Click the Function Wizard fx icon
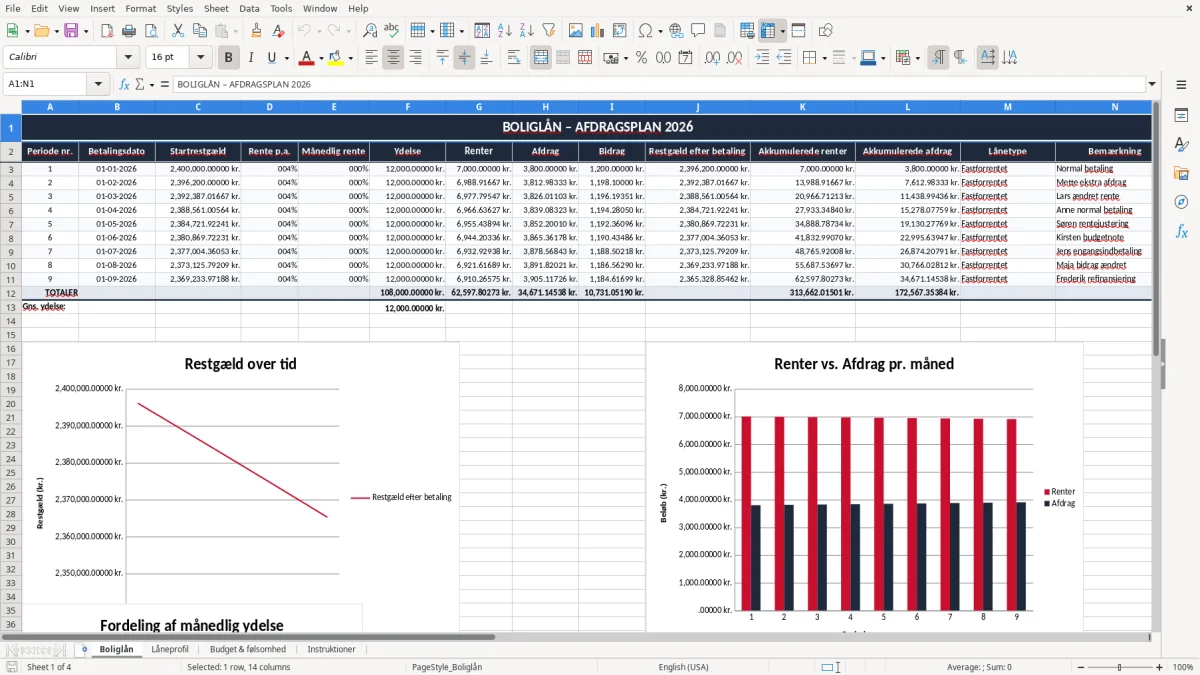 tap(125, 84)
